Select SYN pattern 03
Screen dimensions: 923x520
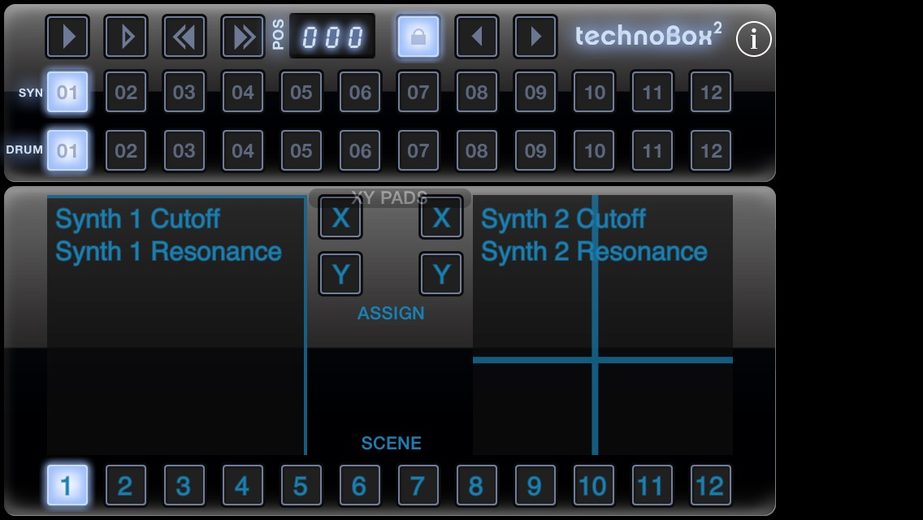[184, 92]
